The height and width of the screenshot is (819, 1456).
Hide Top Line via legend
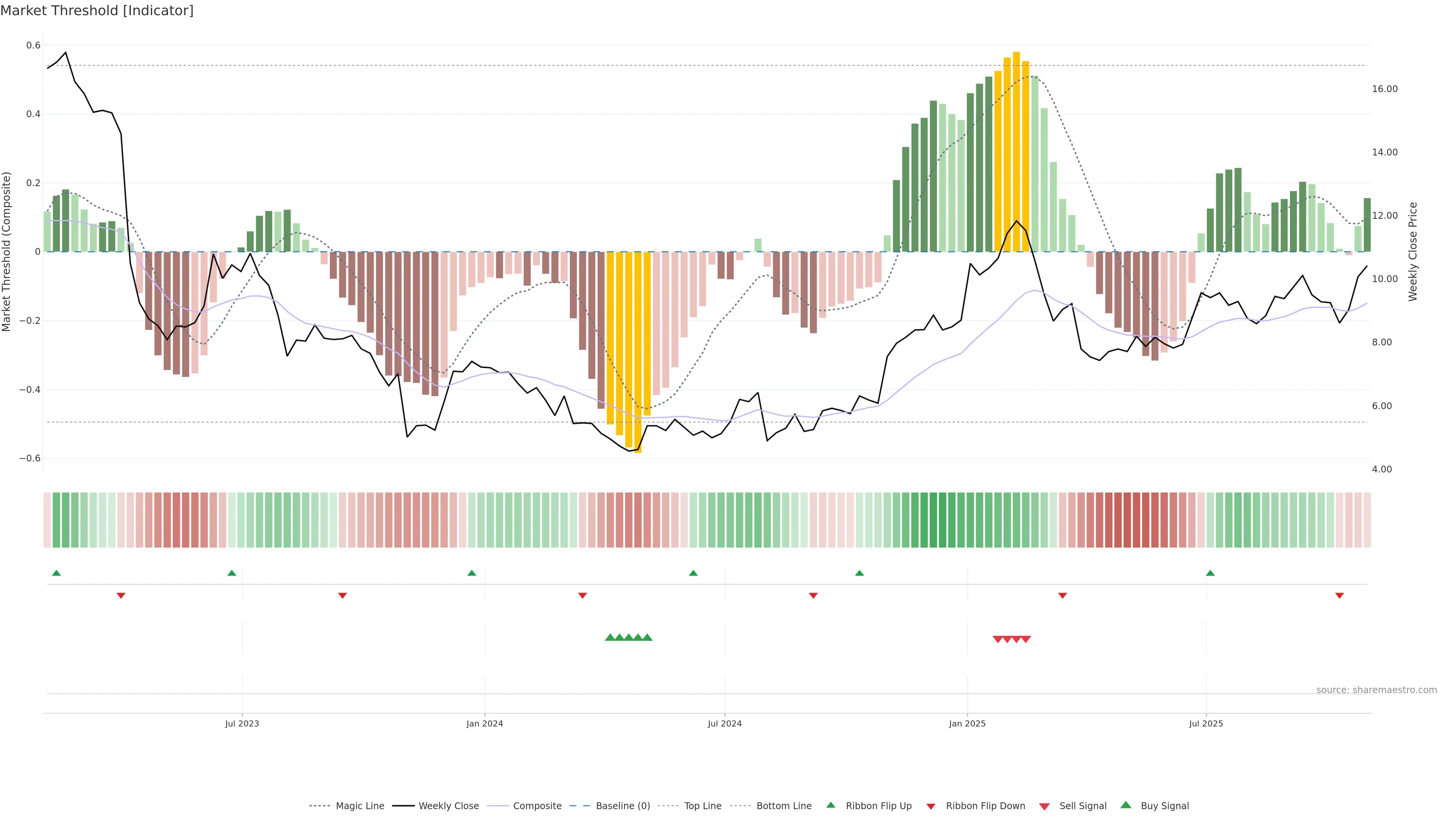coord(703,806)
